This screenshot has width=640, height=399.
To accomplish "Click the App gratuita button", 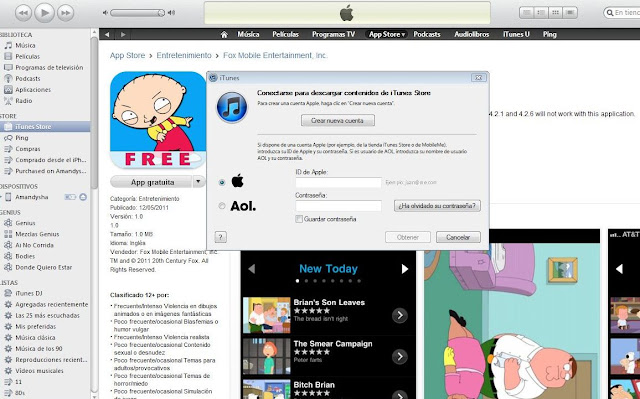I will pos(151,182).
